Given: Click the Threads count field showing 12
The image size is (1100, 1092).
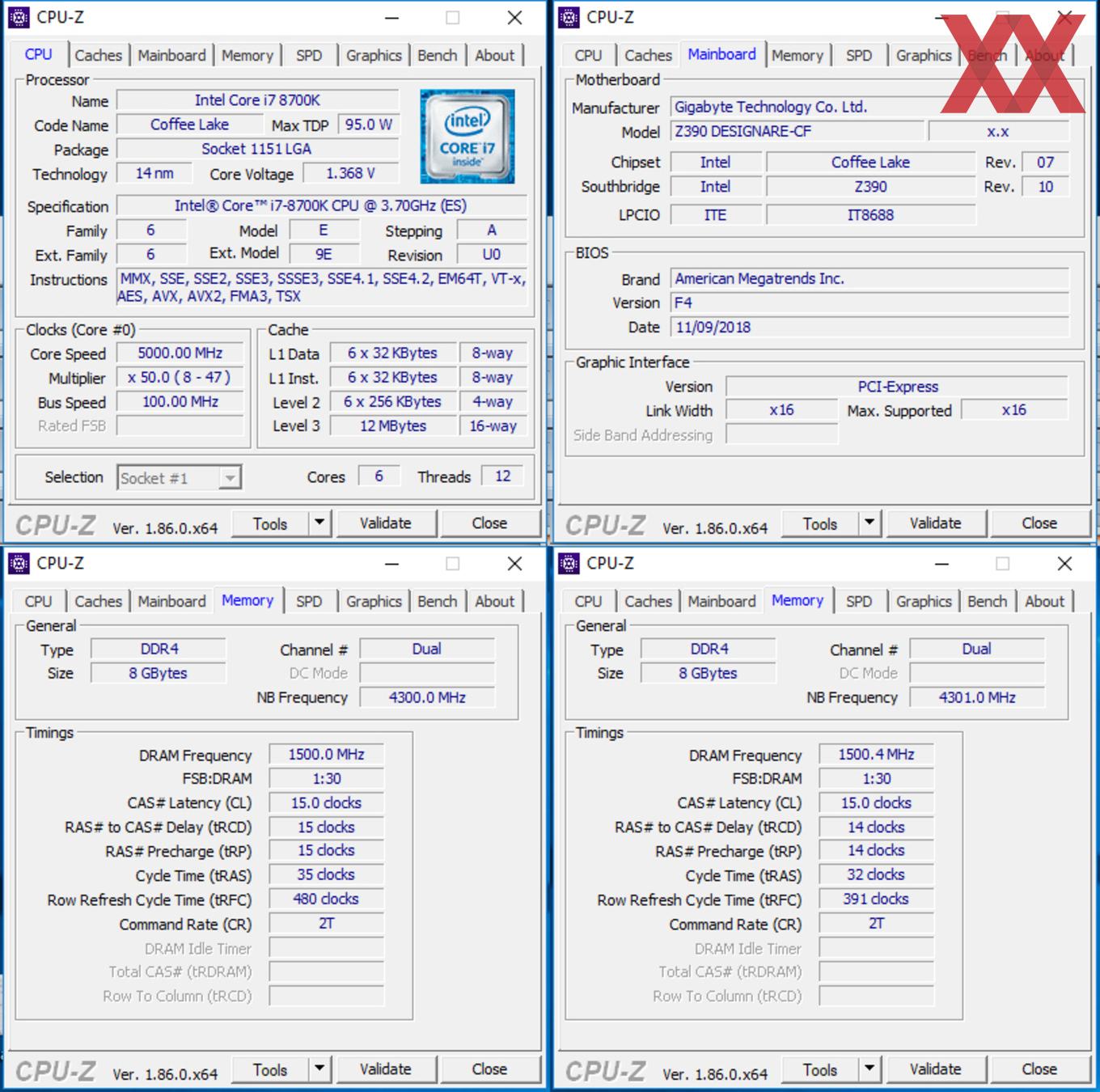Looking at the screenshot, I should [502, 476].
